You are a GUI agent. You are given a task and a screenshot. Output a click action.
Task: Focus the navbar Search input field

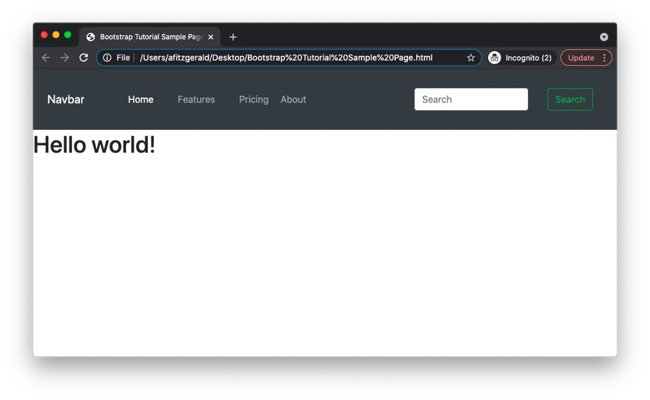click(x=471, y=100)
